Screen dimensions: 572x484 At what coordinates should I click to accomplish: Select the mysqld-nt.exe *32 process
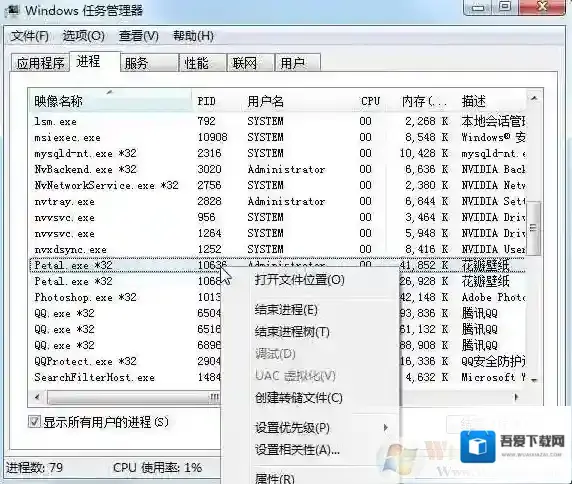(277, 153)
